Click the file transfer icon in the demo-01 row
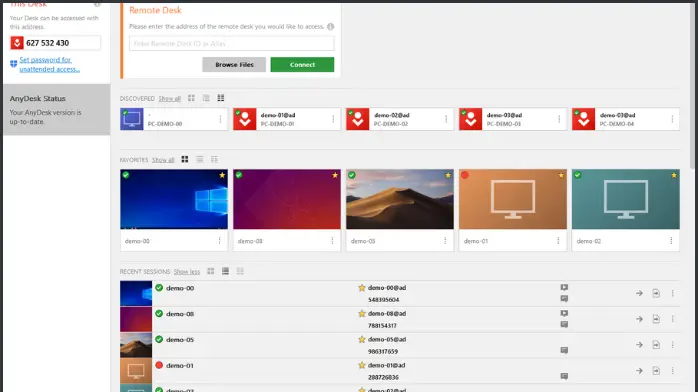 (656, 371)
